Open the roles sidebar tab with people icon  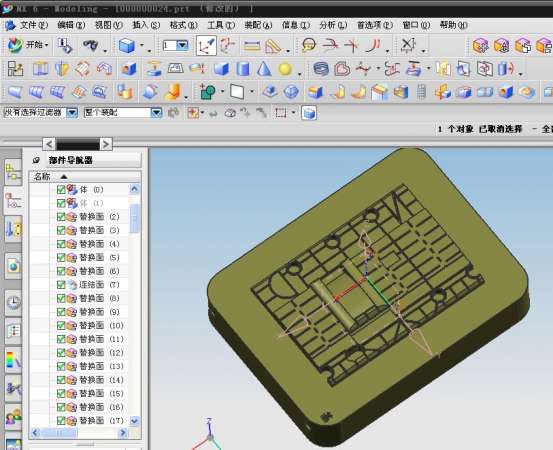(x=13, y=418)
